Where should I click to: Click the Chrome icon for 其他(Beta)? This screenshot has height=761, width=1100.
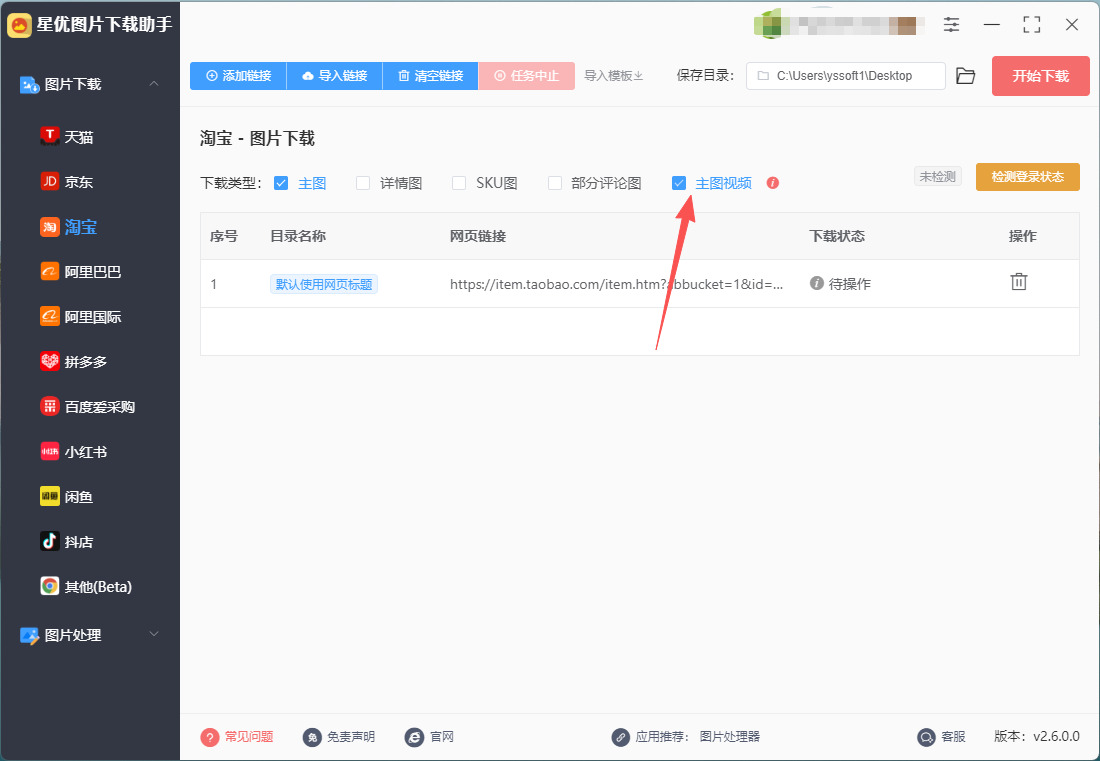click(x=49, y=586)
